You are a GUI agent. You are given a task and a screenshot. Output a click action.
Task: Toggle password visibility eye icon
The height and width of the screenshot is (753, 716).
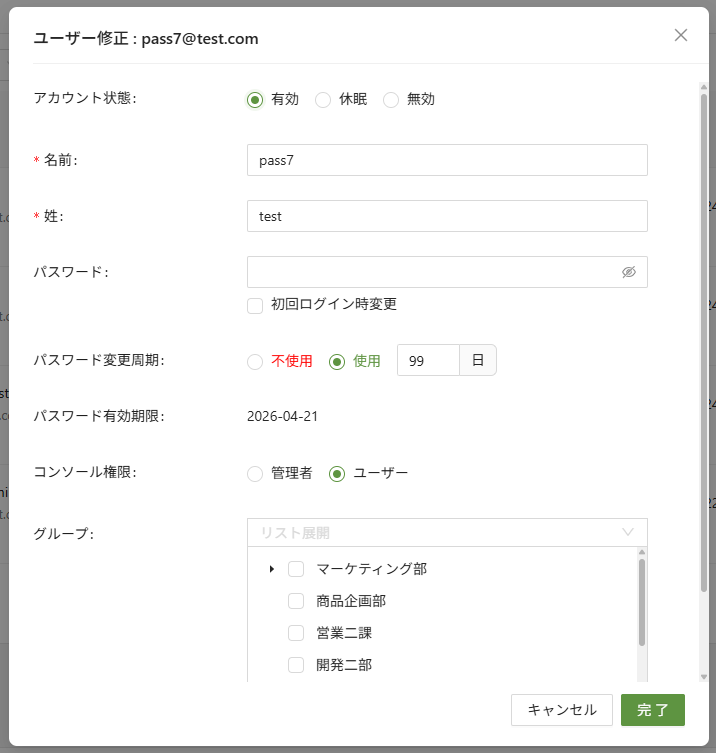click(628, 272)
